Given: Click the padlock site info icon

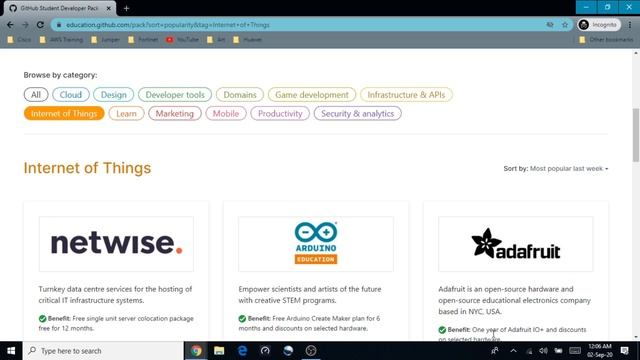Looking at the screenshot, I should [59, 25].
